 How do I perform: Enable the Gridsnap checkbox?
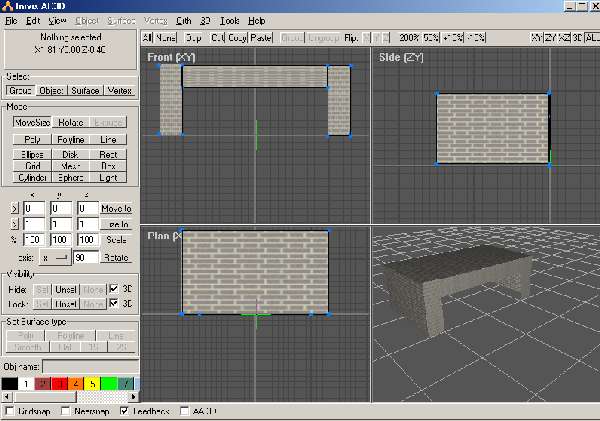tap(10, 411)
